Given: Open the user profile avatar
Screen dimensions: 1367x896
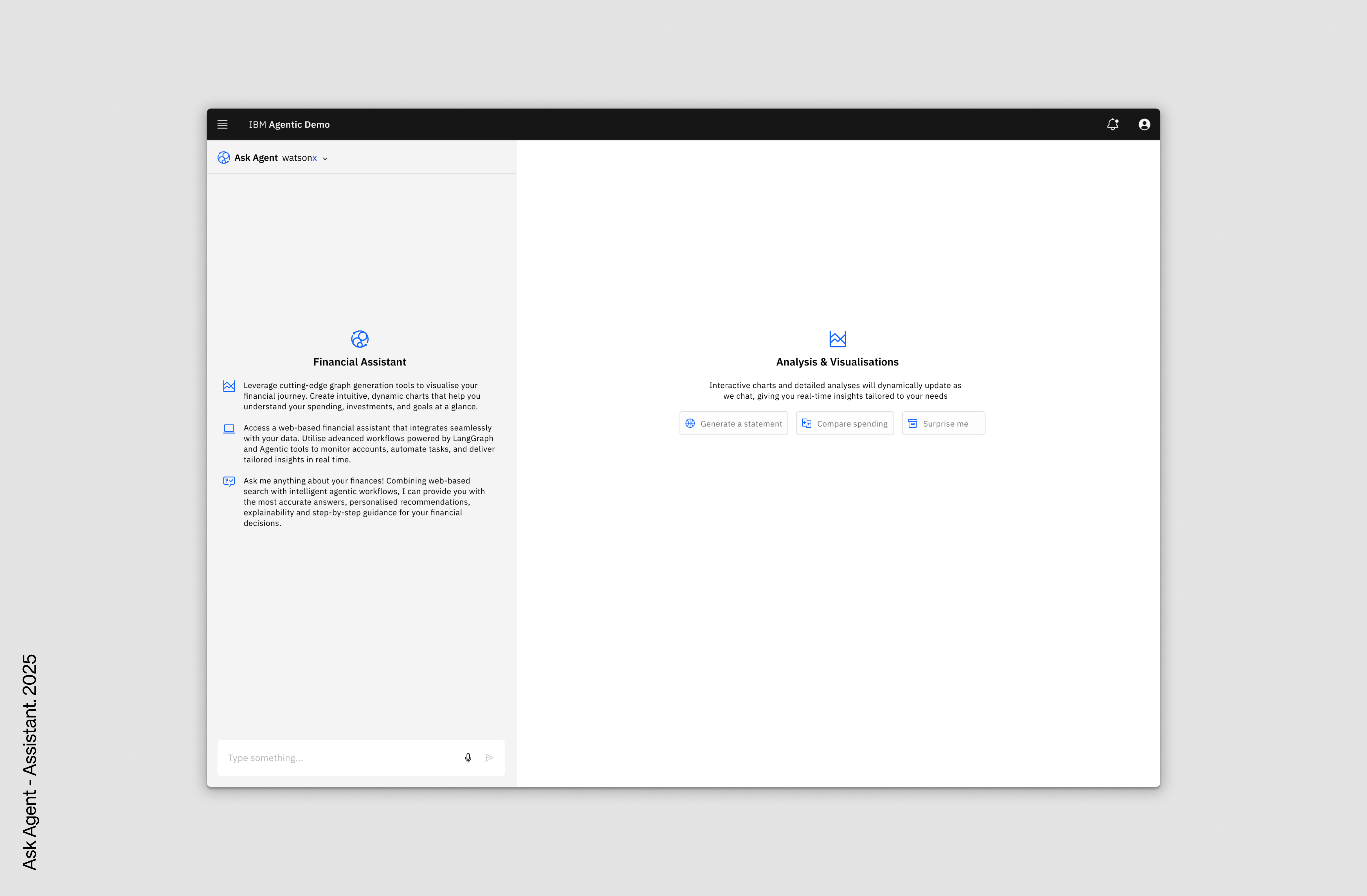Looking at the screenshot, I should point(1144,125).
